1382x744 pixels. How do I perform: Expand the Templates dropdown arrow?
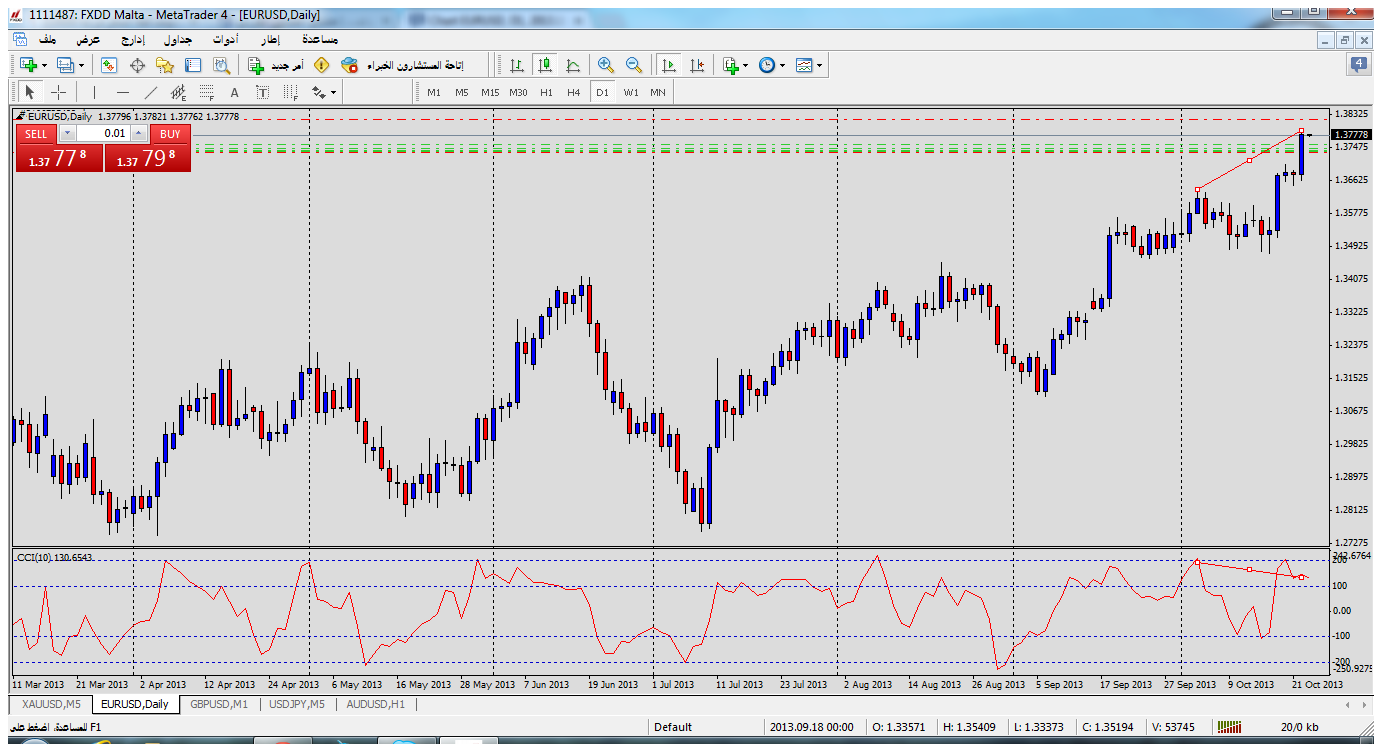[820, 65]
